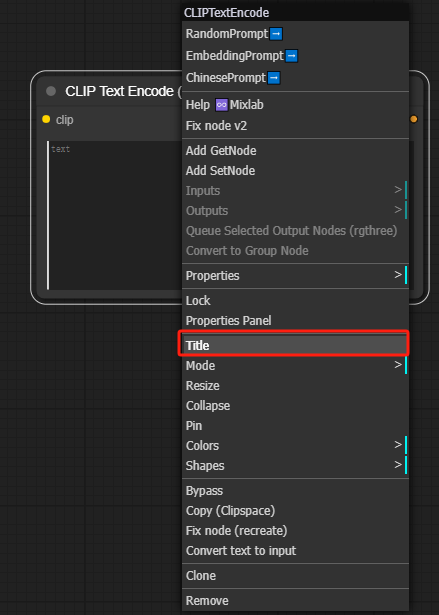Viewport: 439px width, 615px height.
Task: Click Queue Selected Output Nodes (rgthree)
Action: point(295,231)
